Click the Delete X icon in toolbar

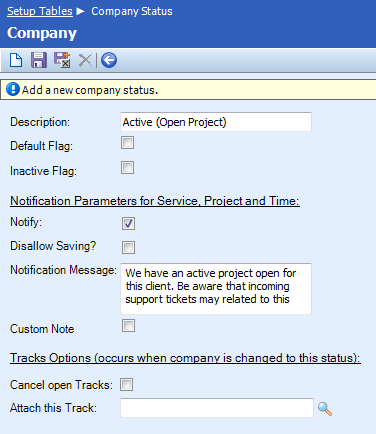point(85,60)
